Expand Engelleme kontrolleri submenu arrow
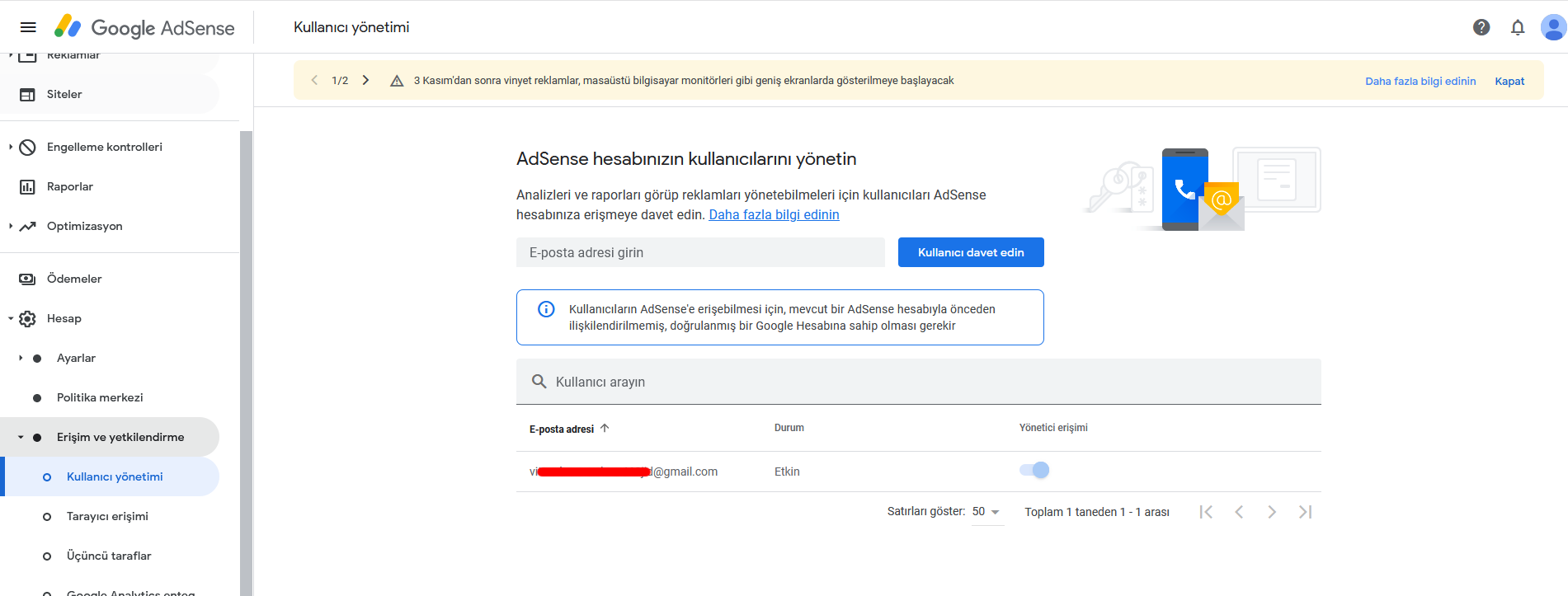 (x=11, y=147)
